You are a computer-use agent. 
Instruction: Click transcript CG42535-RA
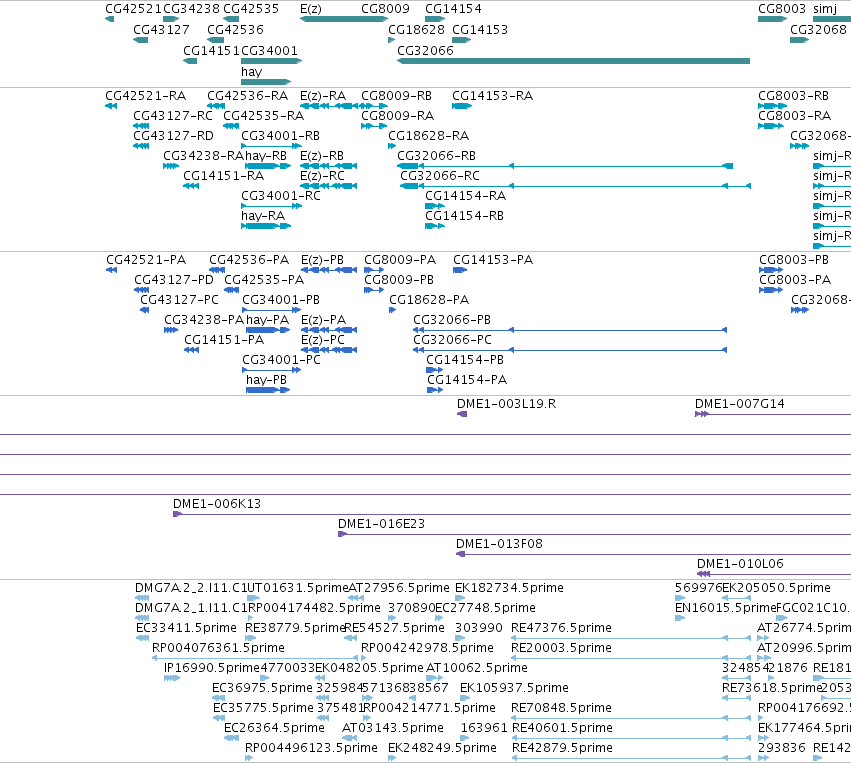[x=264, y=116]
